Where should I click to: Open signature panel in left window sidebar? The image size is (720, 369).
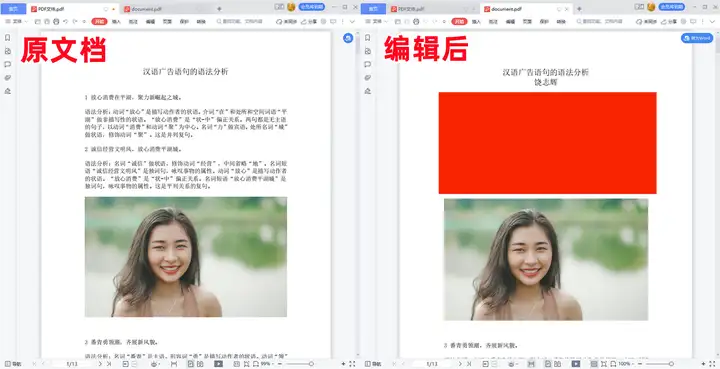click(x=7, y=91)
